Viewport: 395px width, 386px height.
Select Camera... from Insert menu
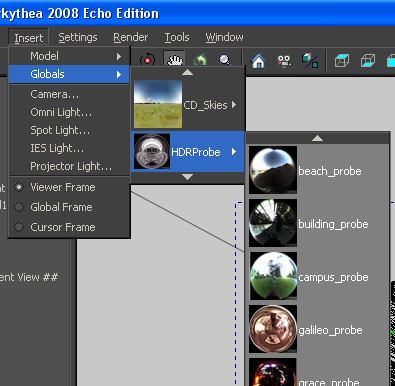pyautogui.click(x=69, y=94)
